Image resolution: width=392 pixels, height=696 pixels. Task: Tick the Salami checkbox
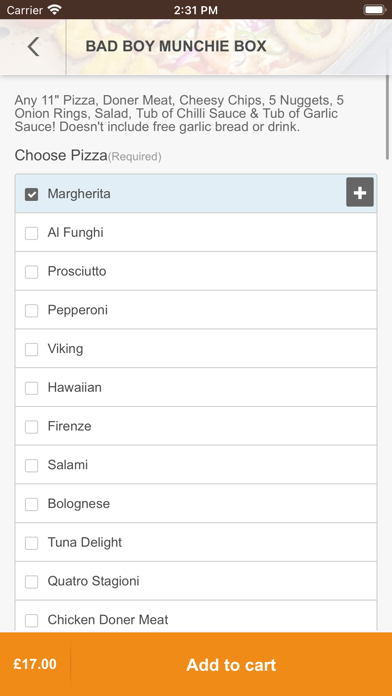[x=32, y=465]
